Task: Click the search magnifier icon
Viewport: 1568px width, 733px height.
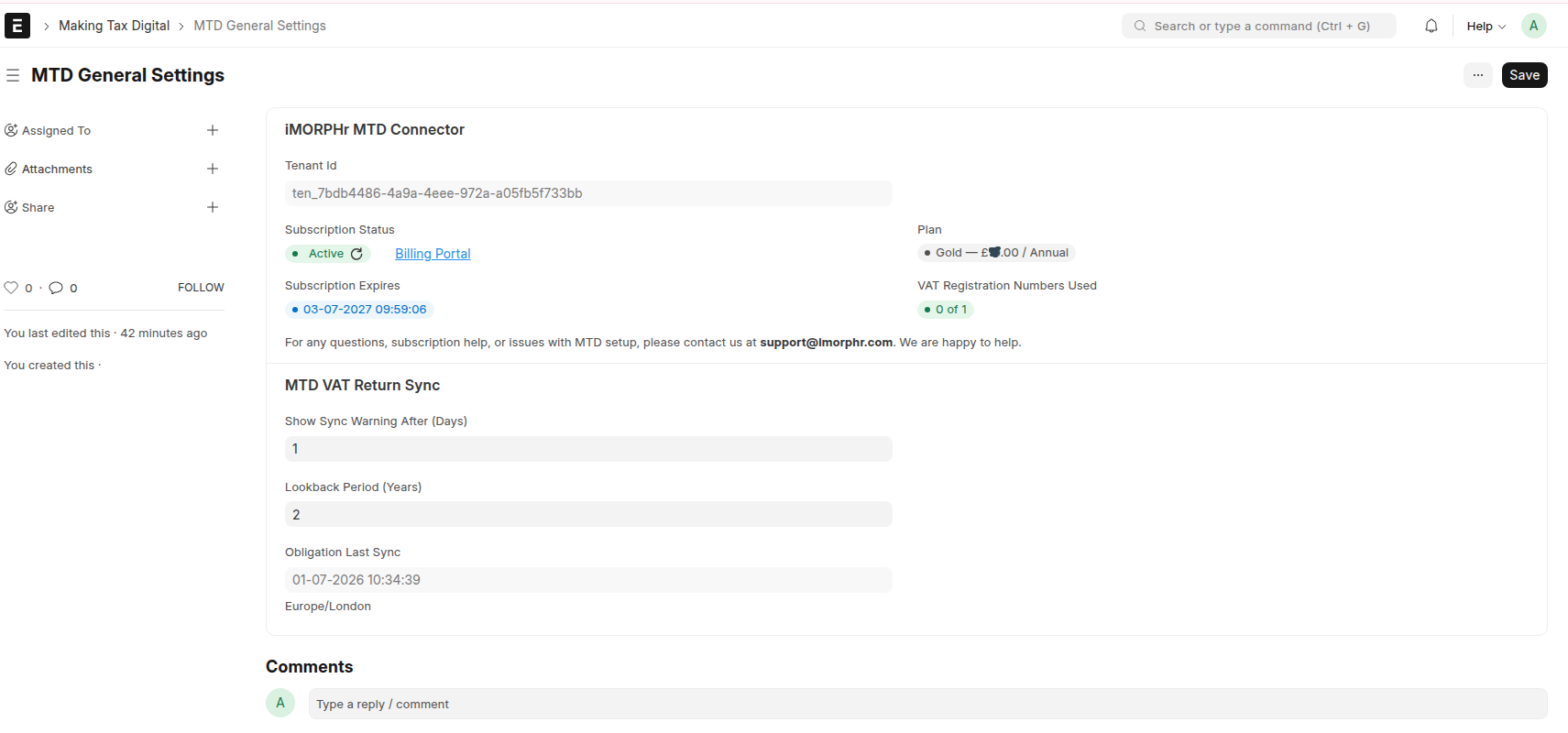Action: pos(1139,26)
